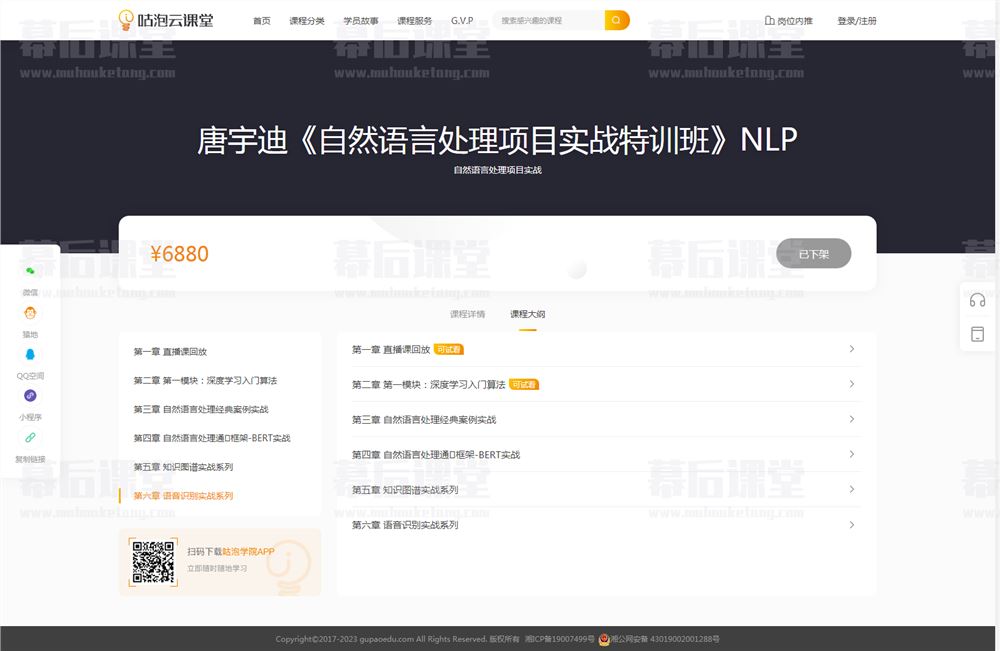Viewport: 1000px width, 651px height.
Task: Open 首页 in the top navigation
Action: pyautogui.click(x=261, y=20)
